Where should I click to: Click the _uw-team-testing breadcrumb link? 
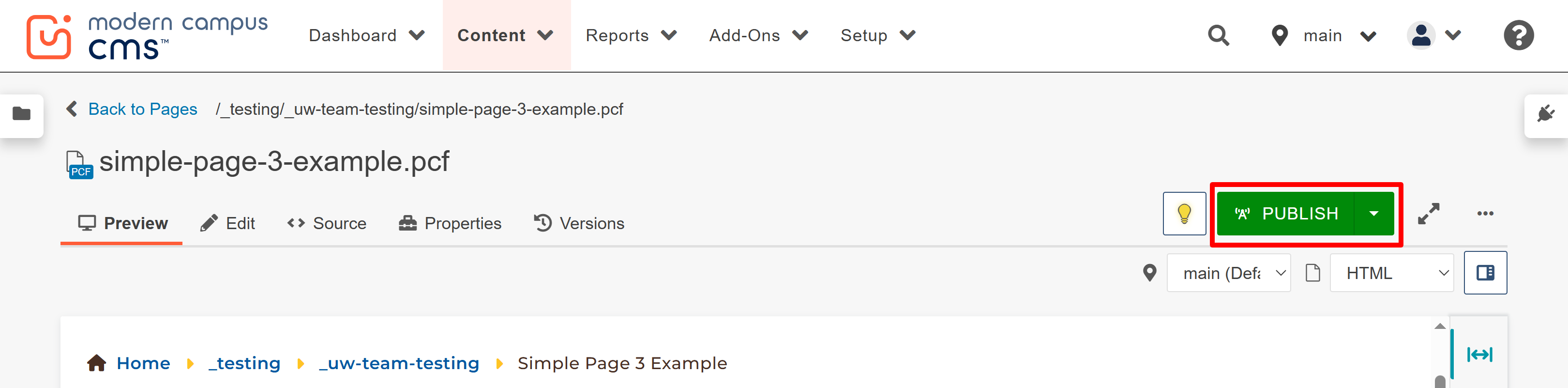tap(399, 363)
